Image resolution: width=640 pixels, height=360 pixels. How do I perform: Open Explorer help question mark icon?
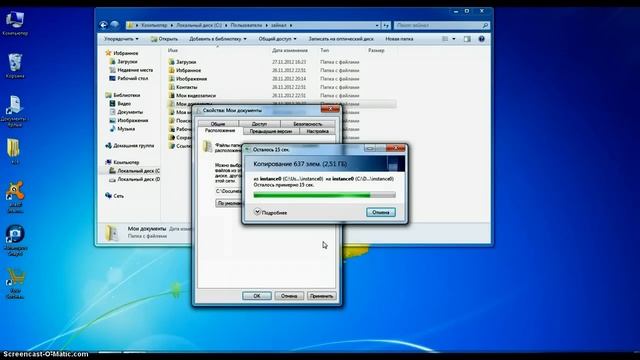coord(482,39)
